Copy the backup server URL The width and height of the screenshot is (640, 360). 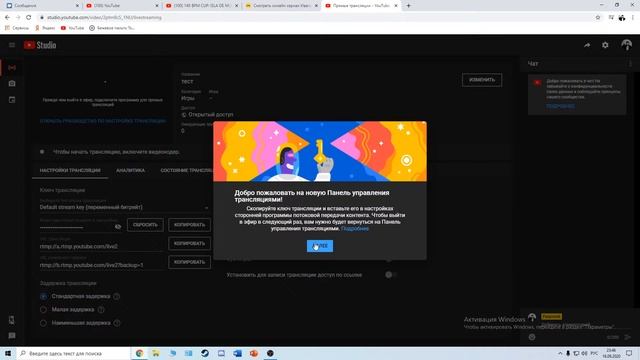click(x=189, y=262)
